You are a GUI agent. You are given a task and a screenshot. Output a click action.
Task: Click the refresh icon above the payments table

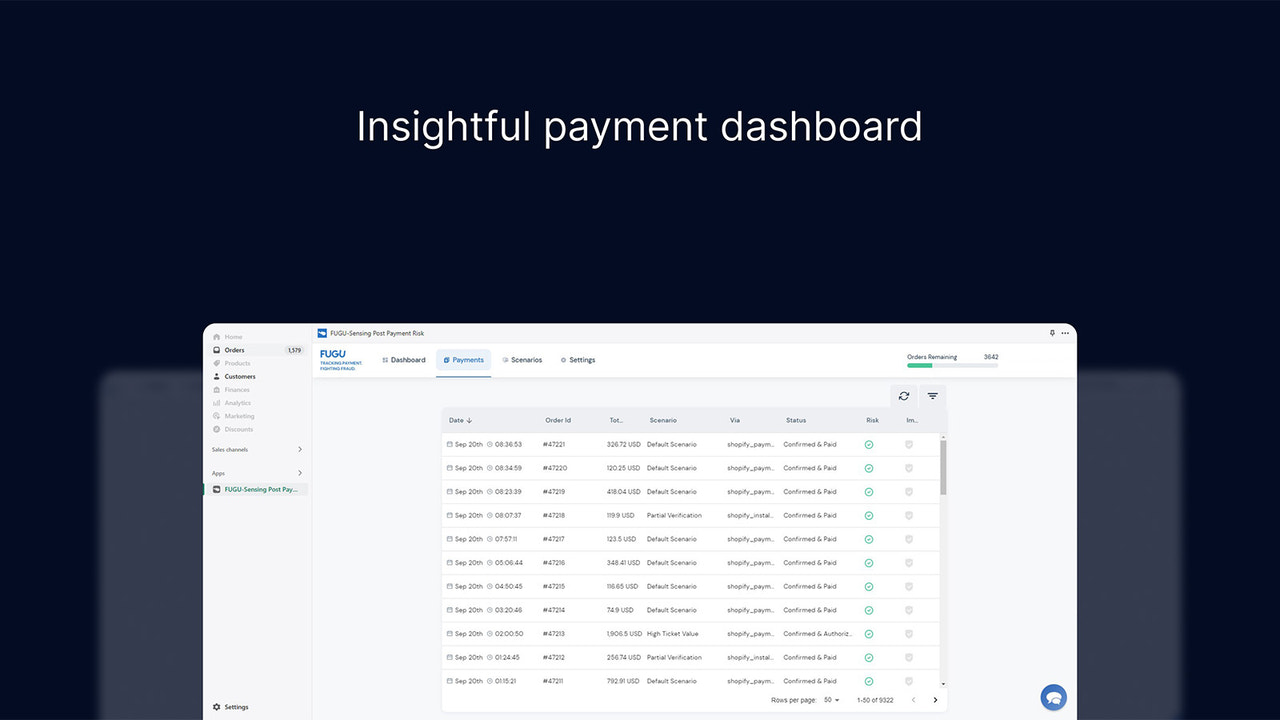click(x=903, y=396)
